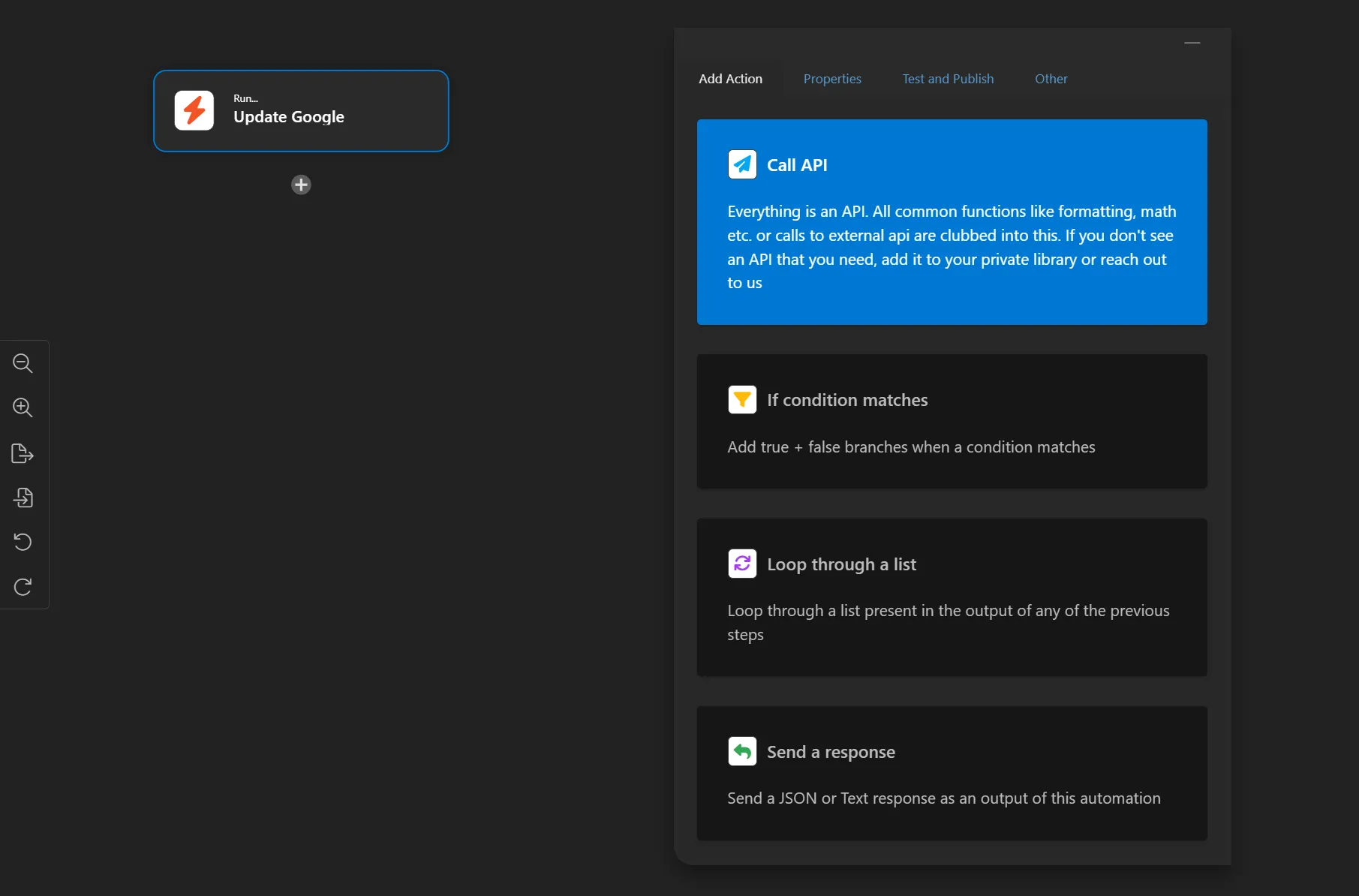Click the import file icon in sidebar
The height and width of the screenshot is (896, 1359).
tap(23, 498)
